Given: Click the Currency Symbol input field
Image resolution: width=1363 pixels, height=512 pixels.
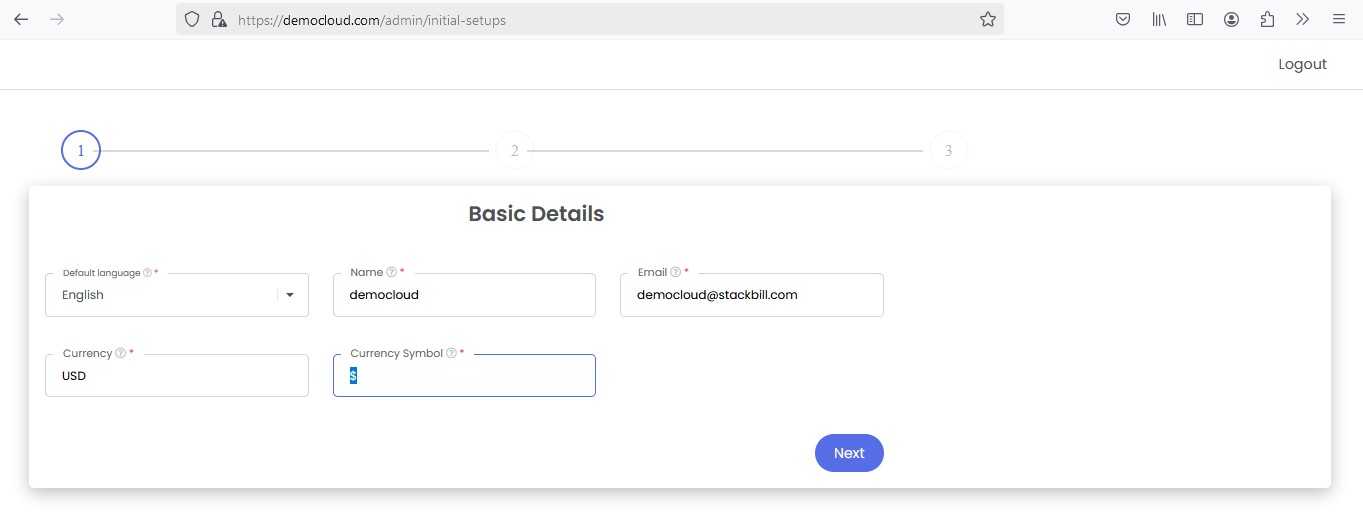Looking at the screenshot, I should click(464, 376).
